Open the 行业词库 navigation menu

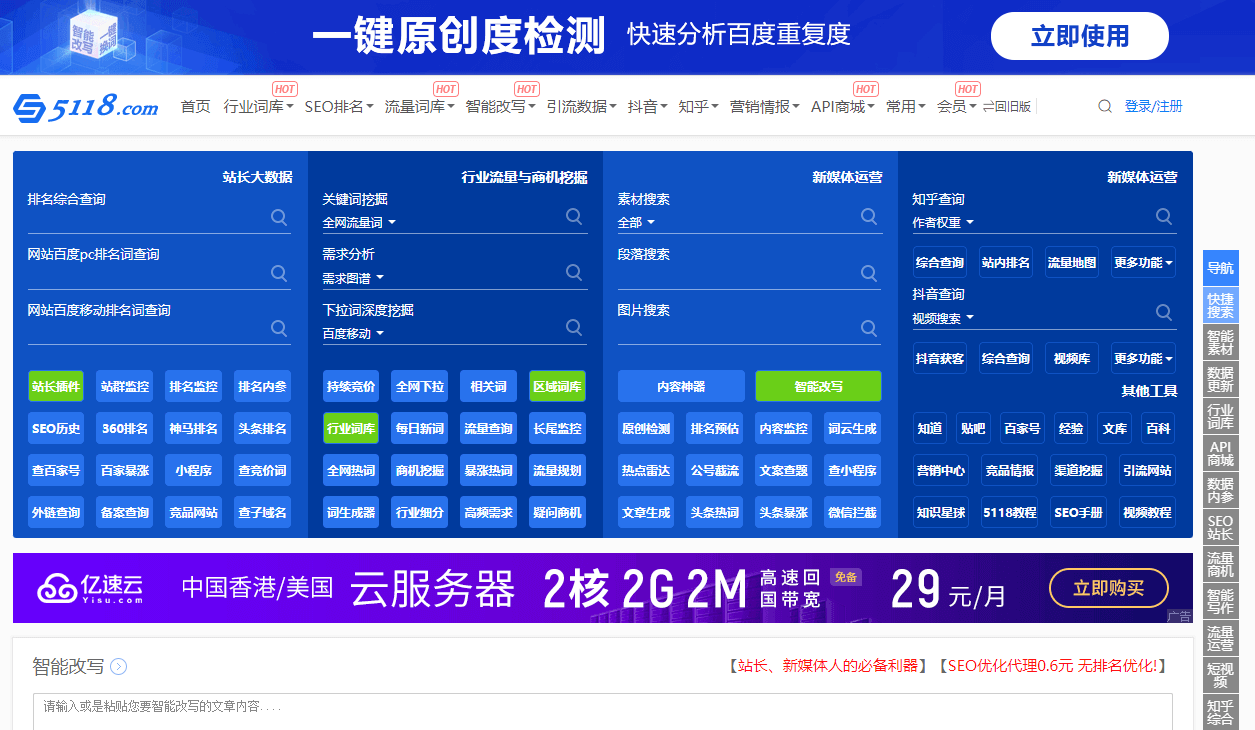coord(253,105)
